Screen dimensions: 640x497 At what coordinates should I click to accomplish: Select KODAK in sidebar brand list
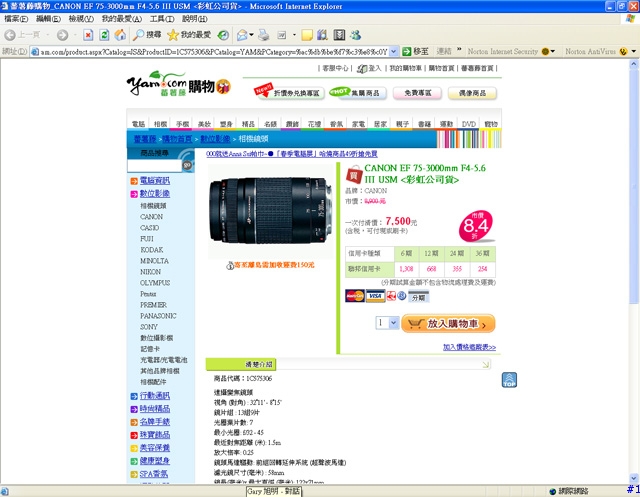(151, 250)
